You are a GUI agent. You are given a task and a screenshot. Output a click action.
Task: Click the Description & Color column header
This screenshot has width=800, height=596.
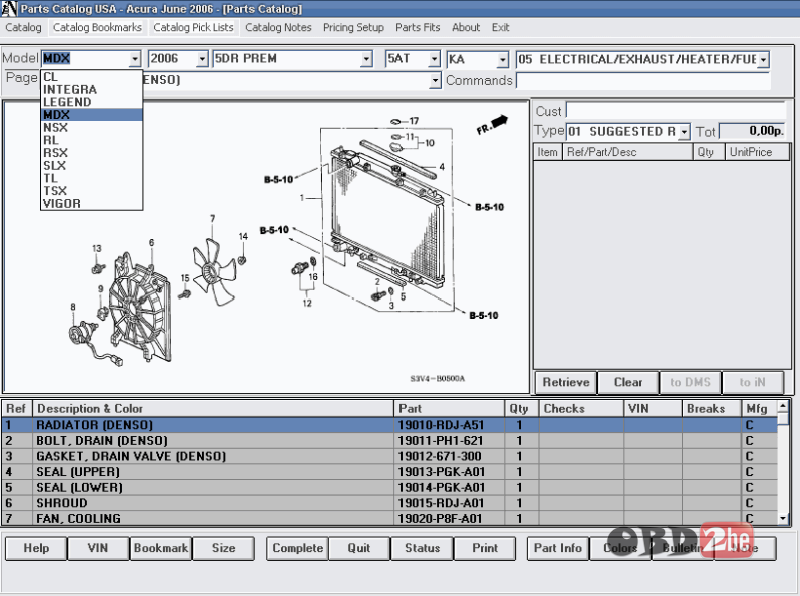213,409
